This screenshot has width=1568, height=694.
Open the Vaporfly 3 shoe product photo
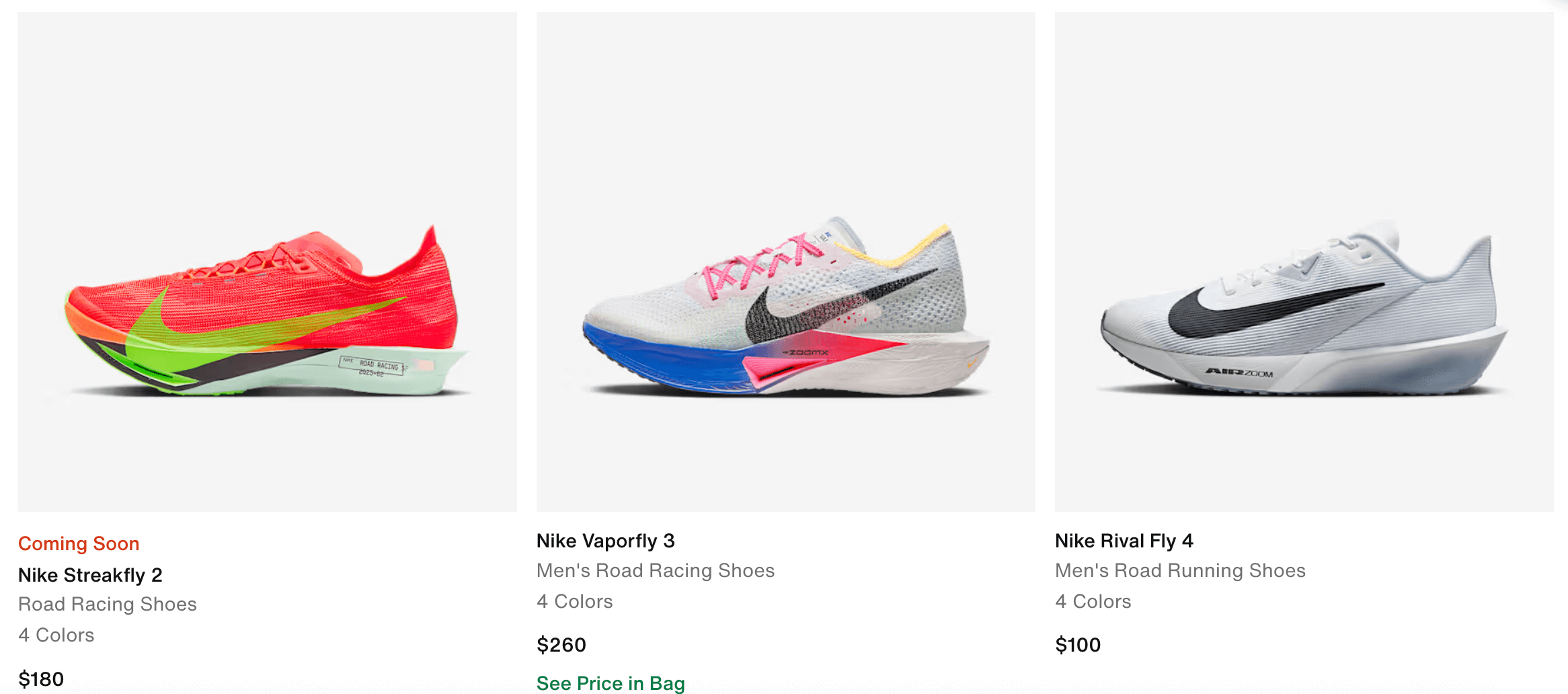pos(785,262)
